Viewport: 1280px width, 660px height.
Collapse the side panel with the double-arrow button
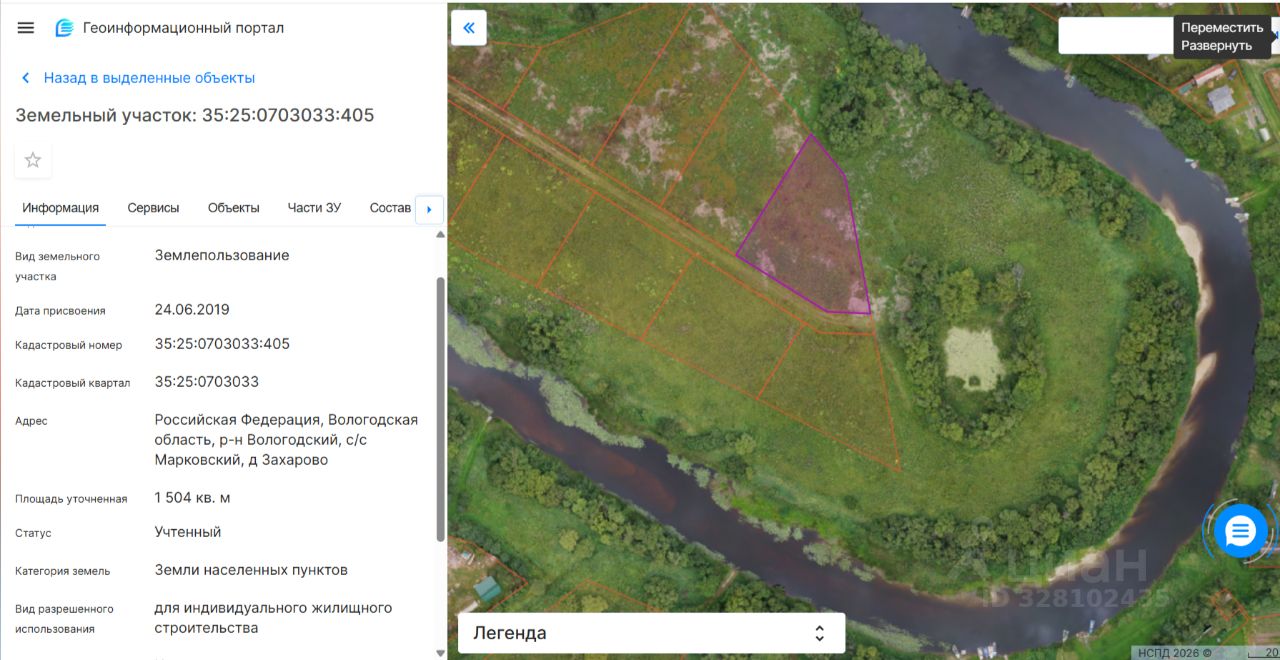tap(469, 28)
